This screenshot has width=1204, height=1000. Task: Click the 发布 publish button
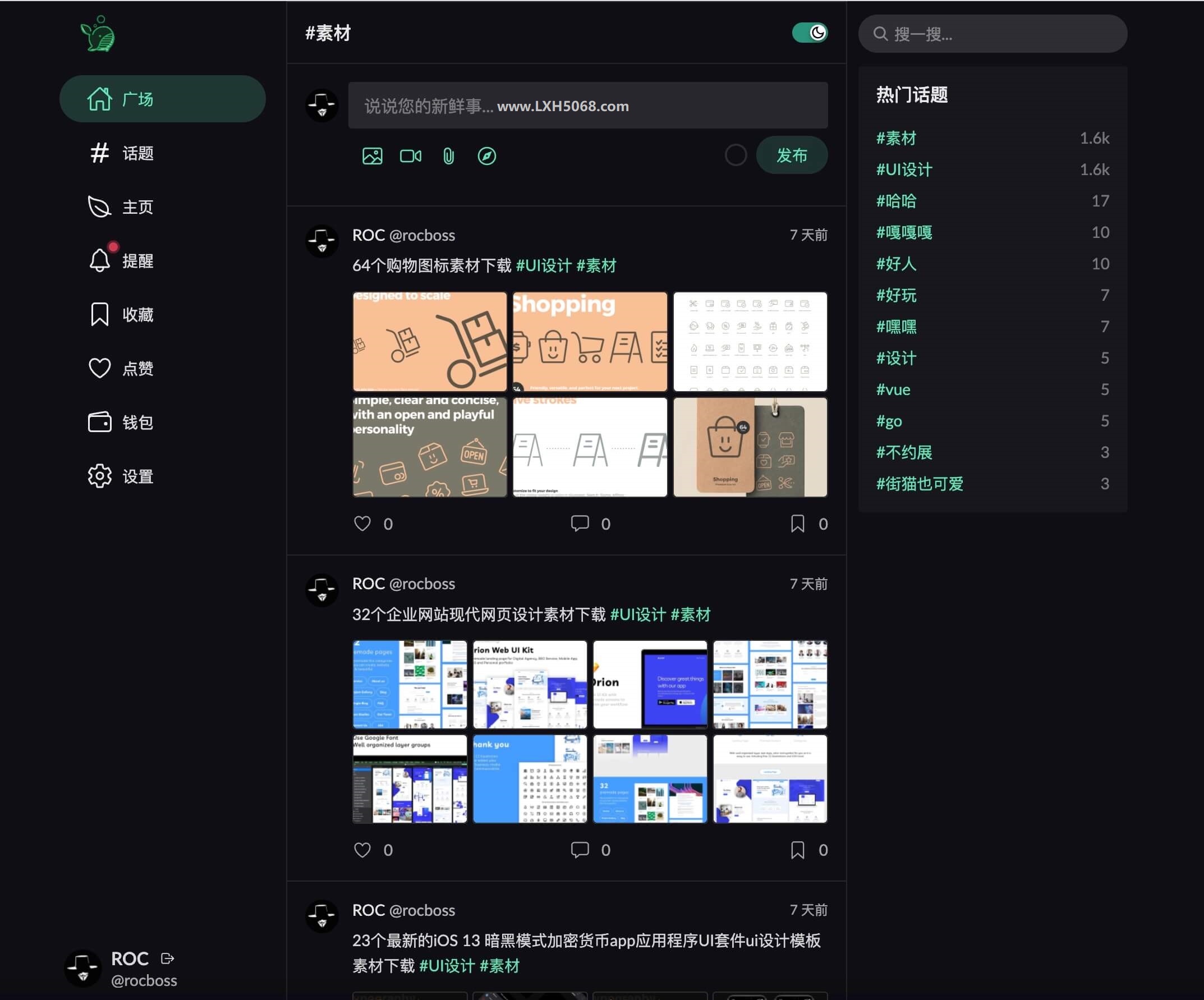tap(792, 155)
